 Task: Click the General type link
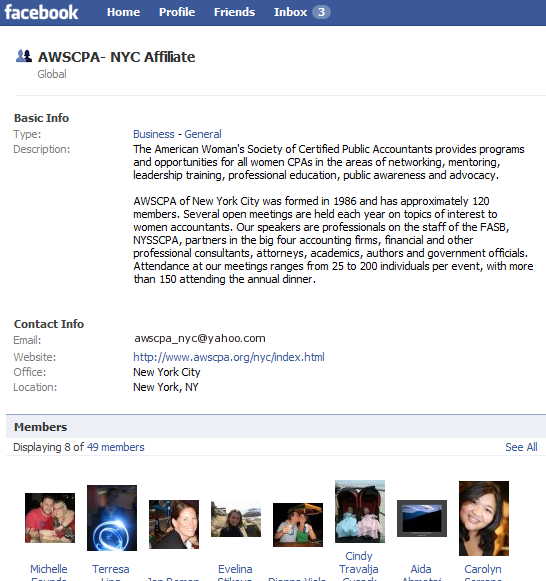point(203,134)
